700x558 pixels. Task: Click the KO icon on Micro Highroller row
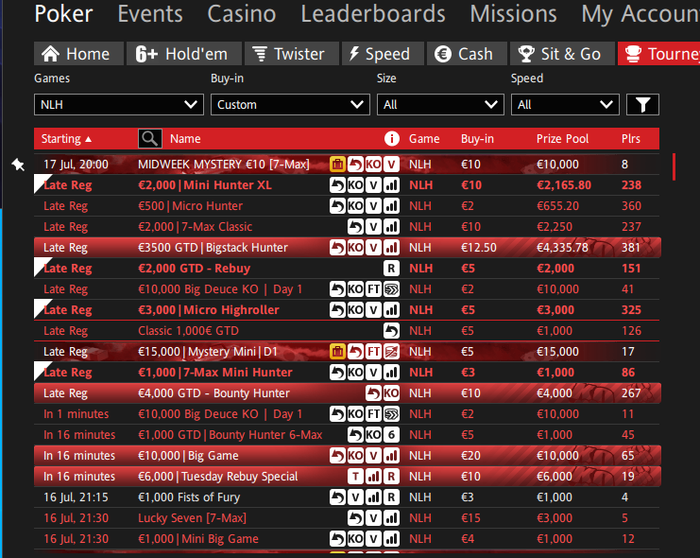point(355,310)
